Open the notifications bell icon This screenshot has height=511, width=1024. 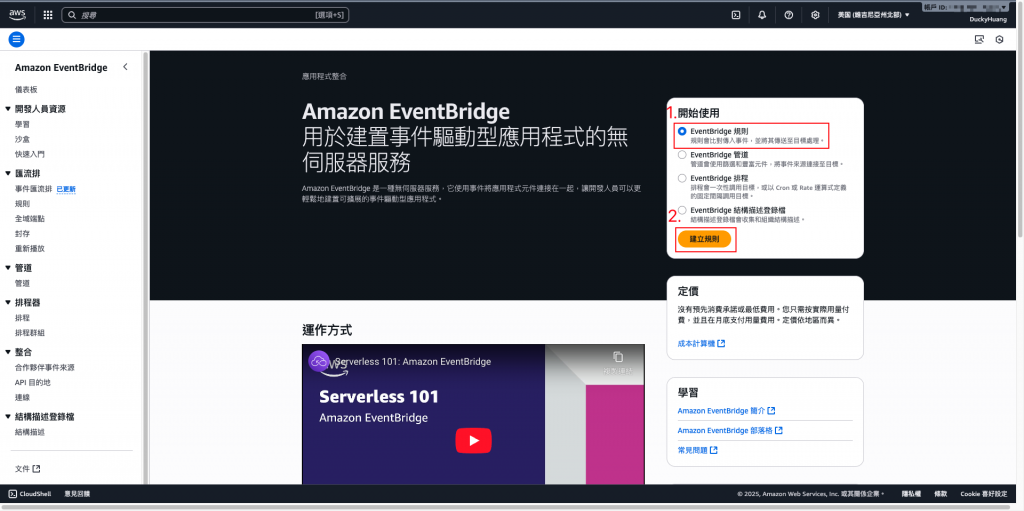click(x=762, y=15)
